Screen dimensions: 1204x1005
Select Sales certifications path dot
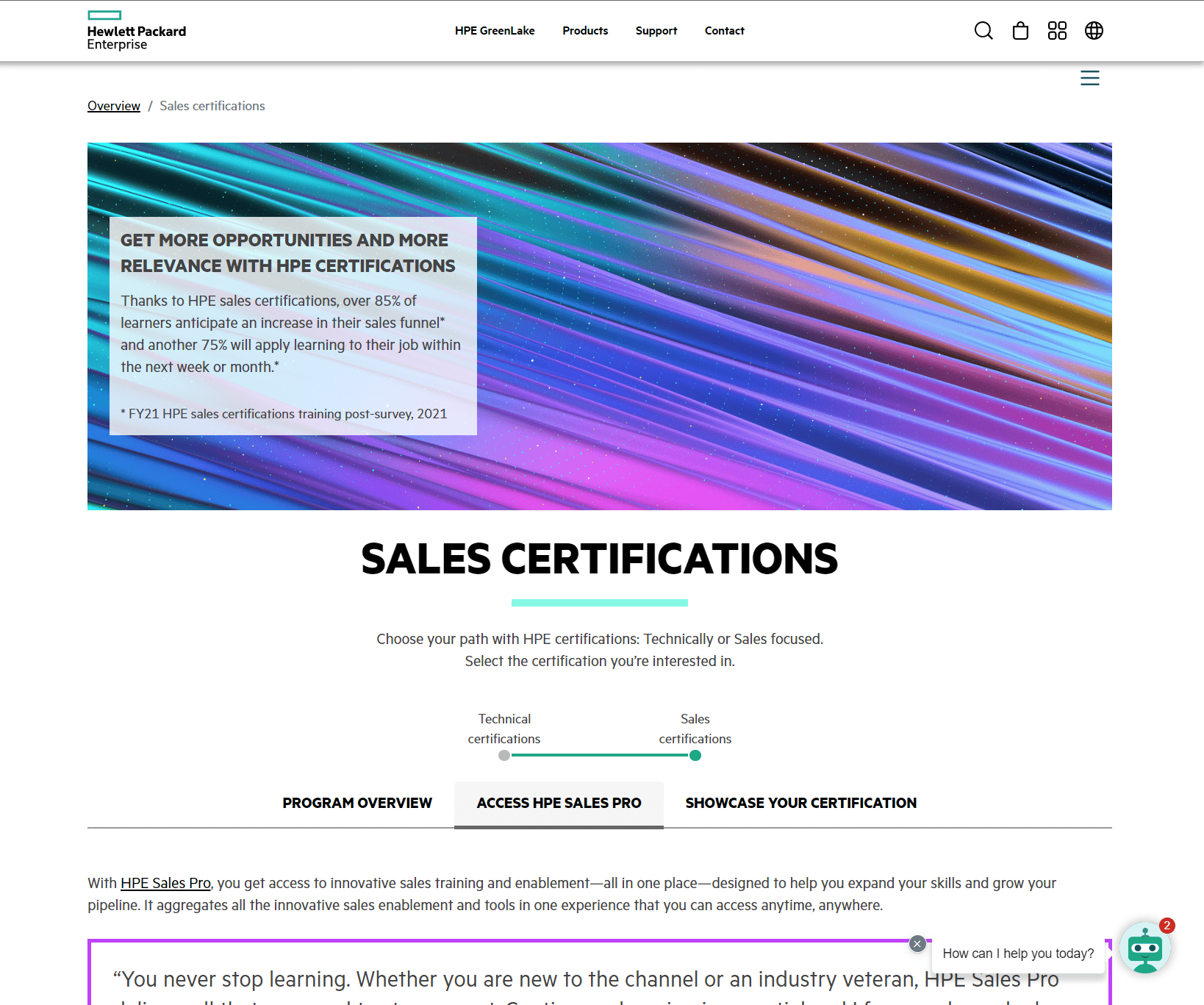pos(695,755)
